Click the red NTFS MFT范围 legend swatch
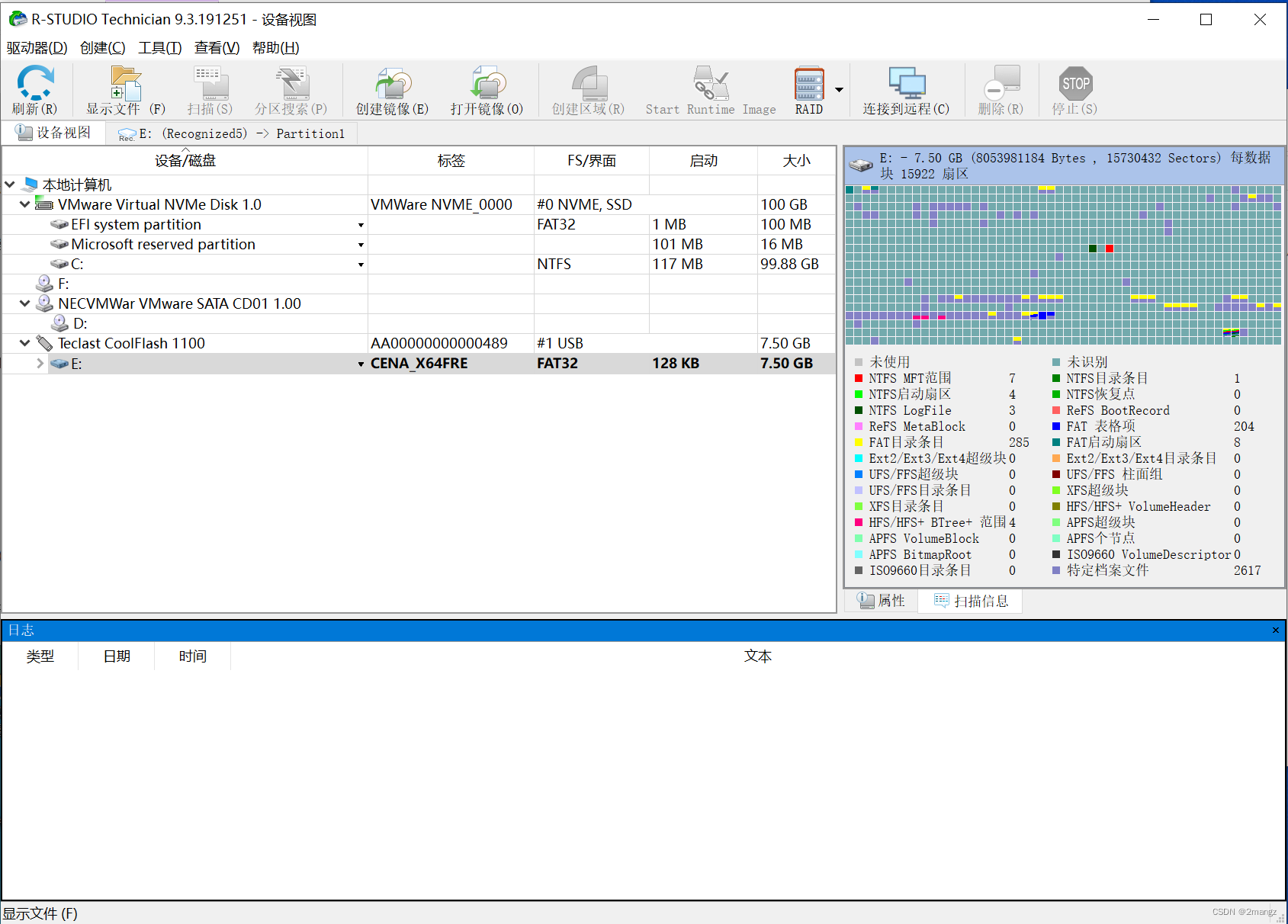 point(859,378)
